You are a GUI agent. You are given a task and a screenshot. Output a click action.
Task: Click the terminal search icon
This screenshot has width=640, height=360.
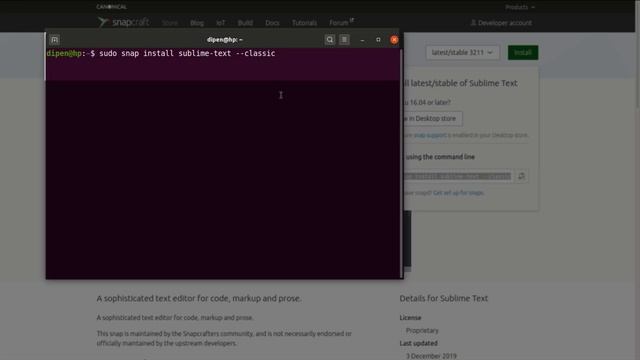329,40
